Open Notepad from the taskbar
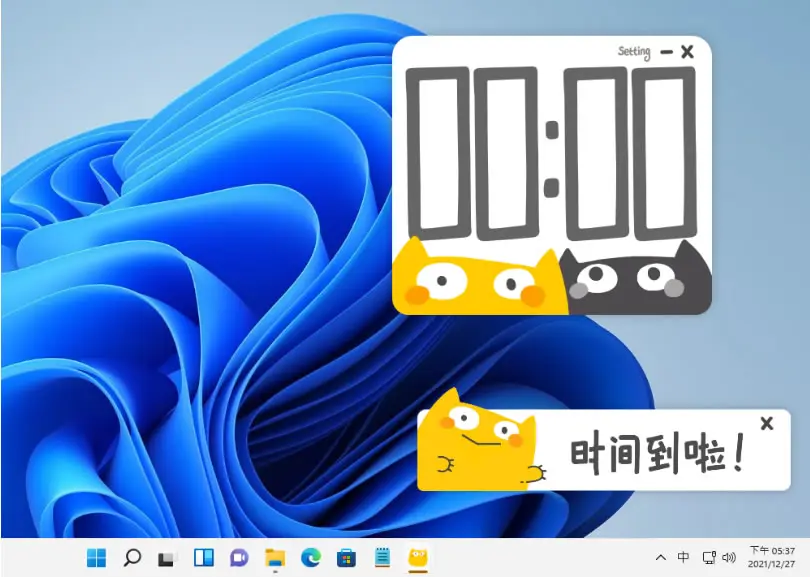 (x=382, y=557)
